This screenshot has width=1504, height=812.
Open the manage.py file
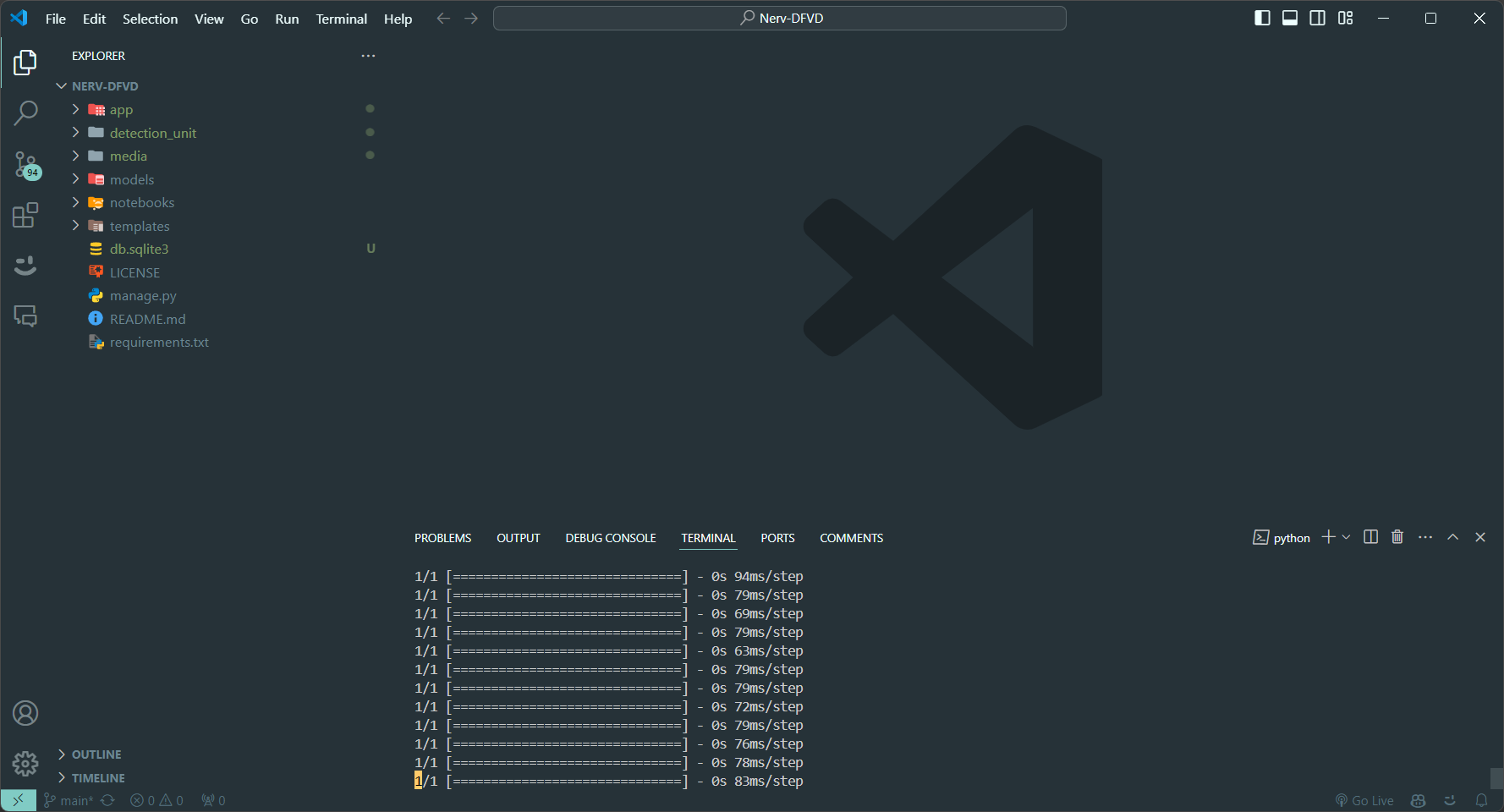(143, 295)
